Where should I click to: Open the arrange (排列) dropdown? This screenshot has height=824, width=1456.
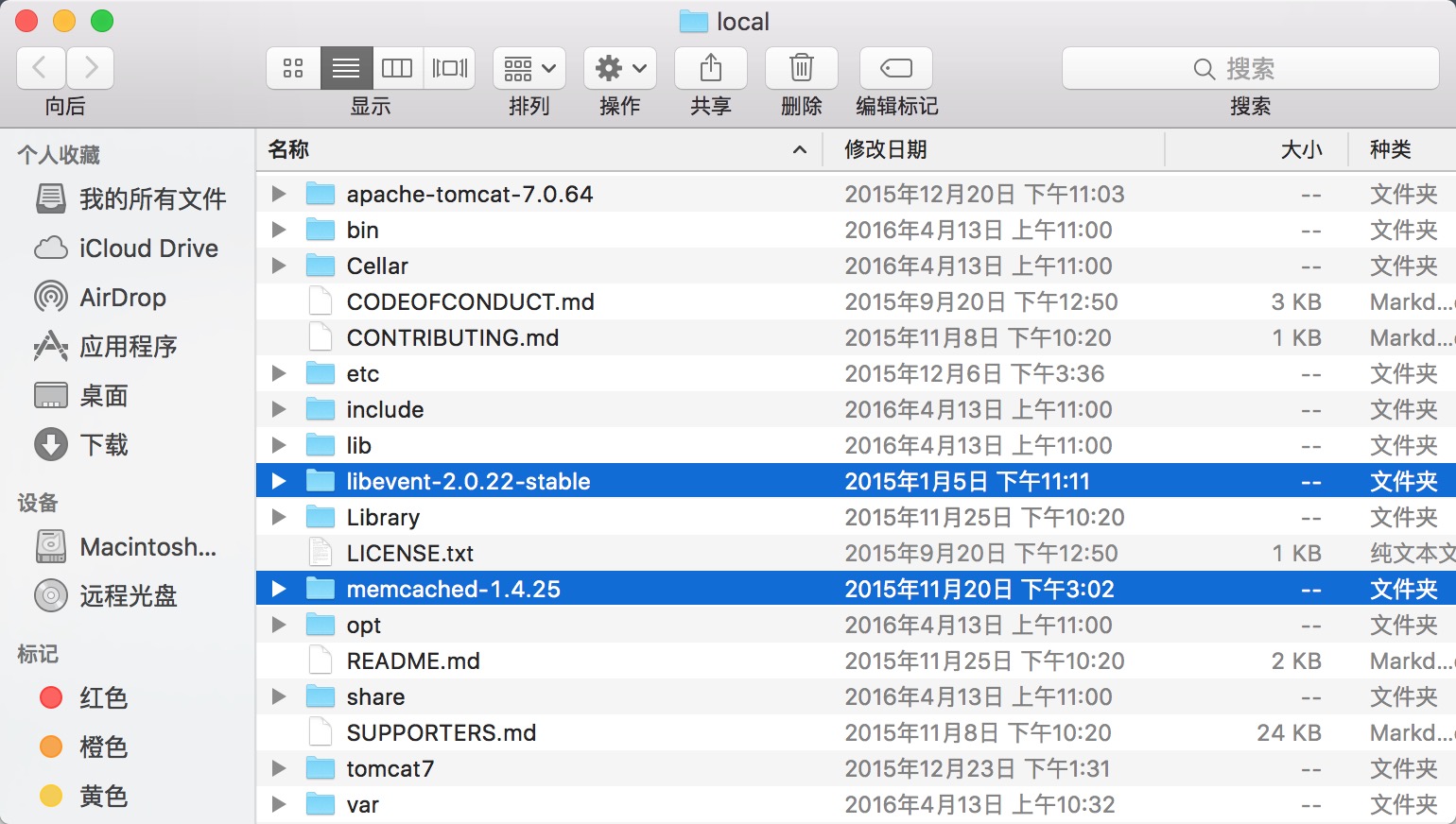(x=529, y=68)
